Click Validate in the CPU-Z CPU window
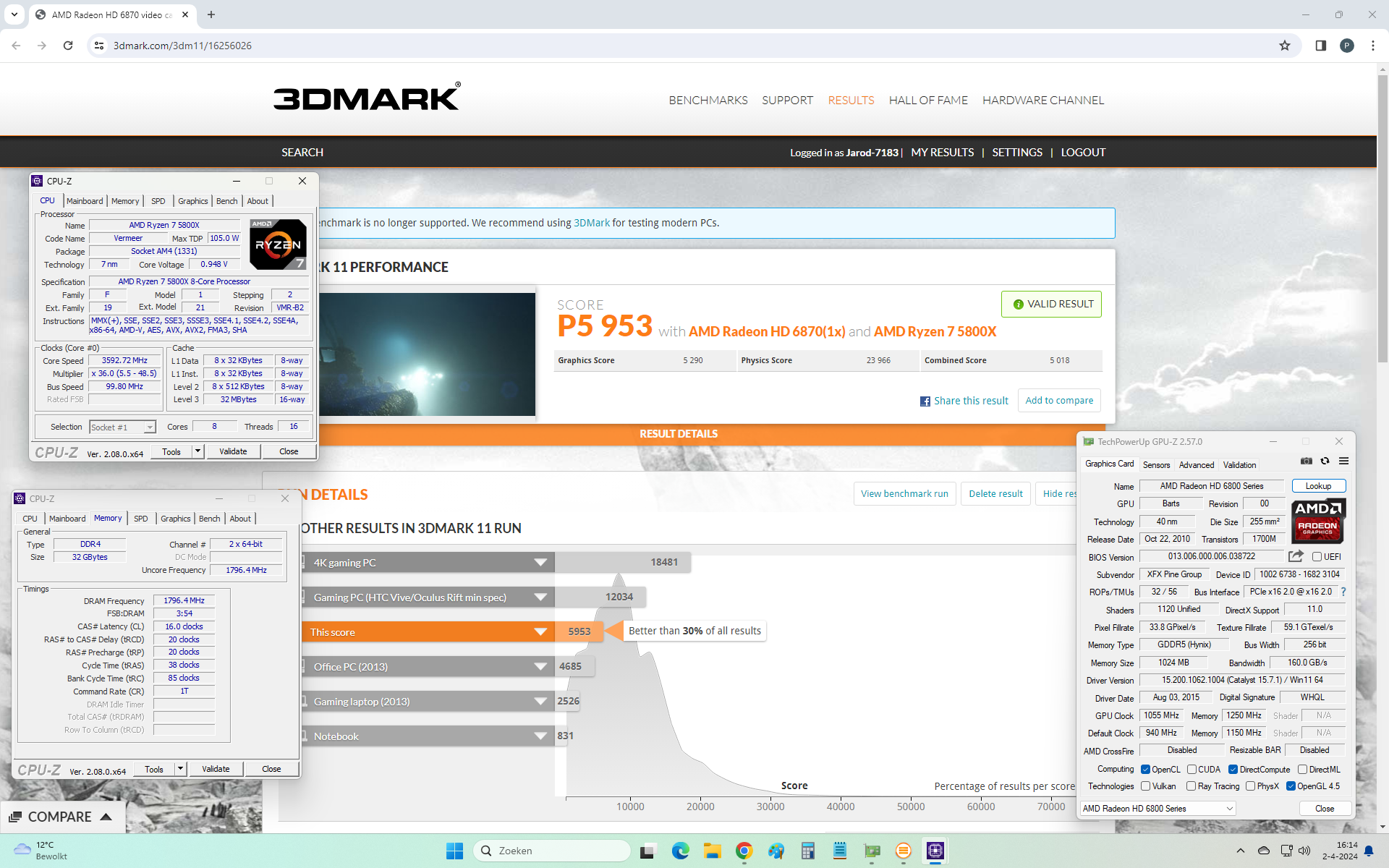Viewport: 1389px width, 868px height. (233, 451)
